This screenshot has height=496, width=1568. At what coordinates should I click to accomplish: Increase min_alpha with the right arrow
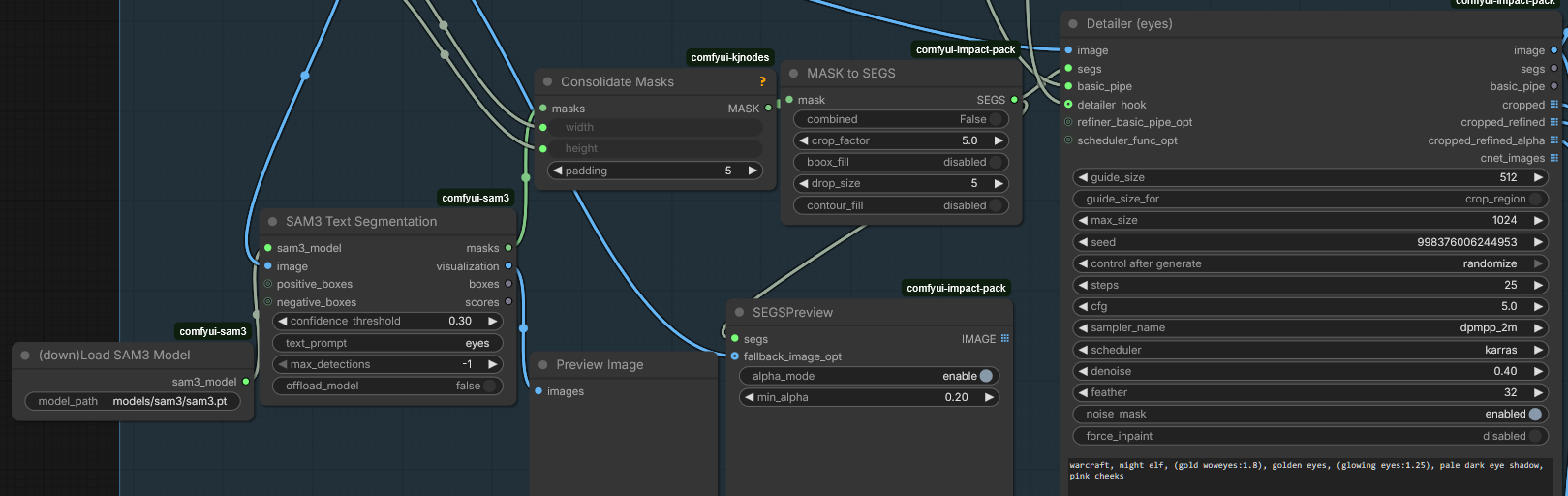[989, 397]
